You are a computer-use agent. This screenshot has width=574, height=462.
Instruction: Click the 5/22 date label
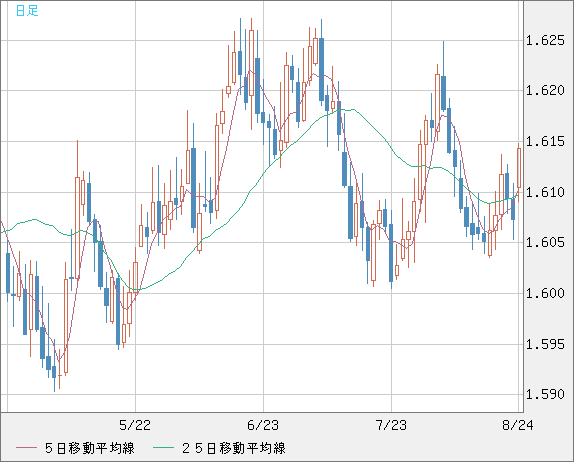135,425
